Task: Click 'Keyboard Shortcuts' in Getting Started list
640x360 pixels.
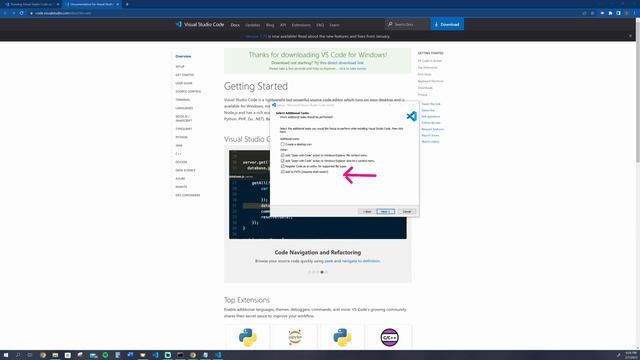Action: (431, 81)
